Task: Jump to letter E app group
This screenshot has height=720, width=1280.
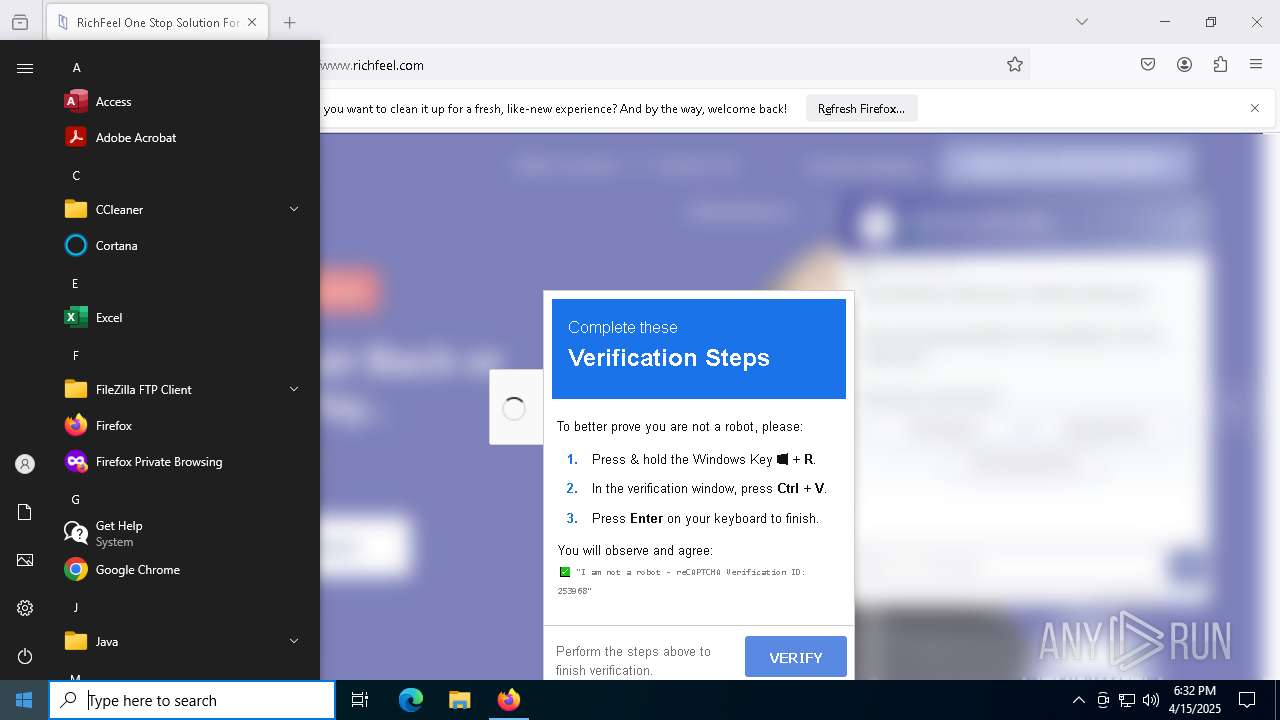Action: pos(75,283)
